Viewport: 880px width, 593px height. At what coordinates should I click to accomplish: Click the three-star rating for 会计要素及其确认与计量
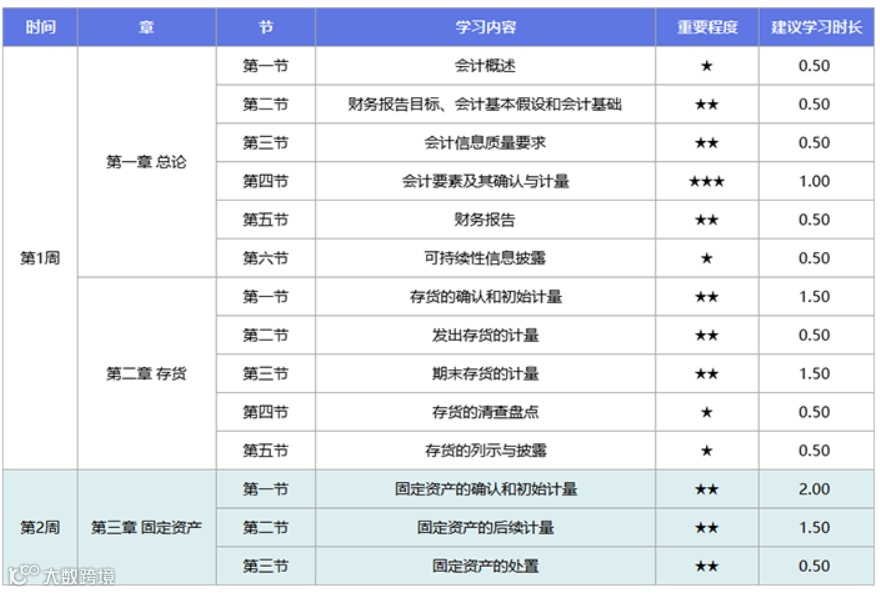pyautogui.click(x=707, y=181)
